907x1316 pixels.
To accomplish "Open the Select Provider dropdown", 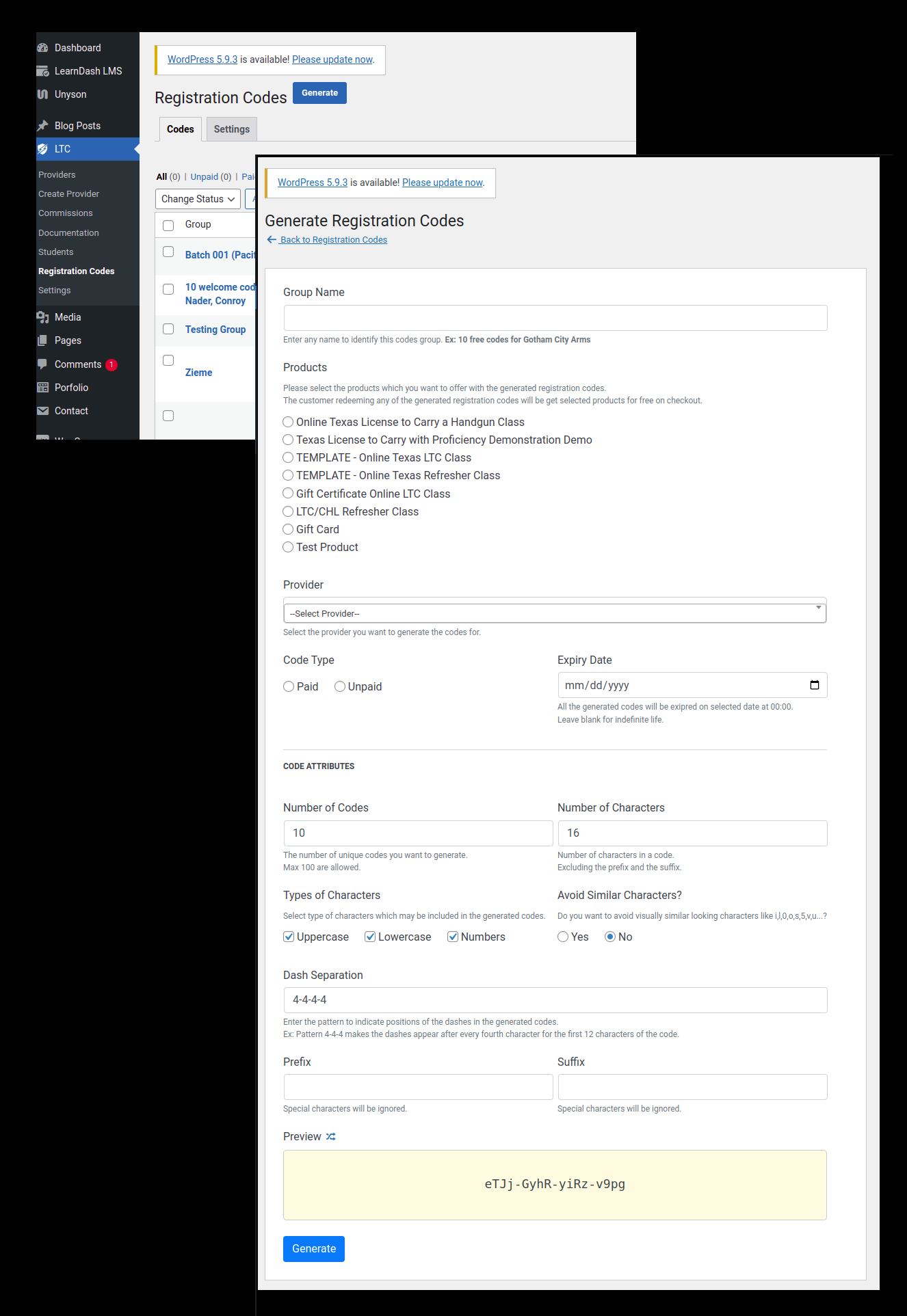I will [555, 613].
